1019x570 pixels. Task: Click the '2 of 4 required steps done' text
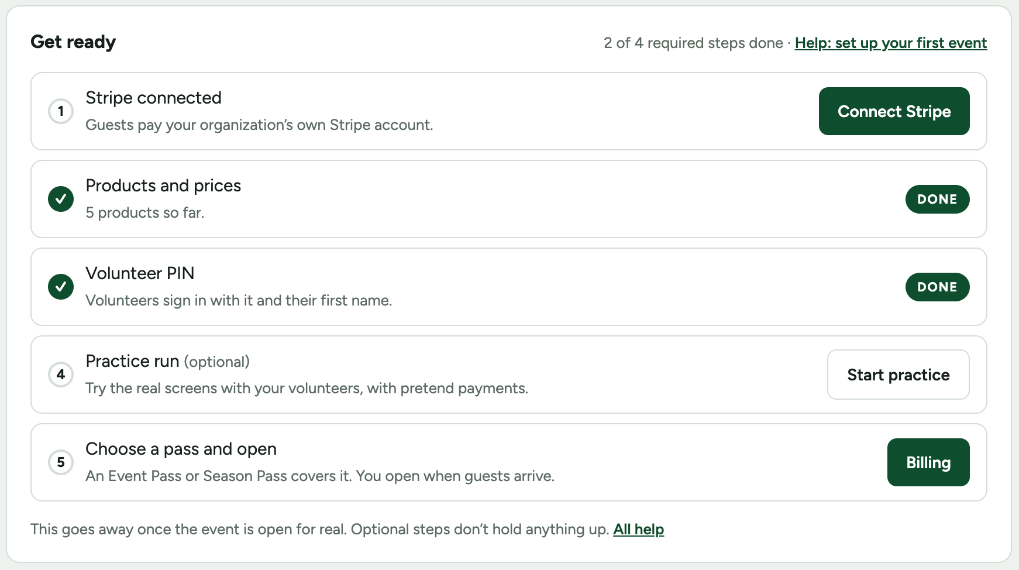pos(693,43)
